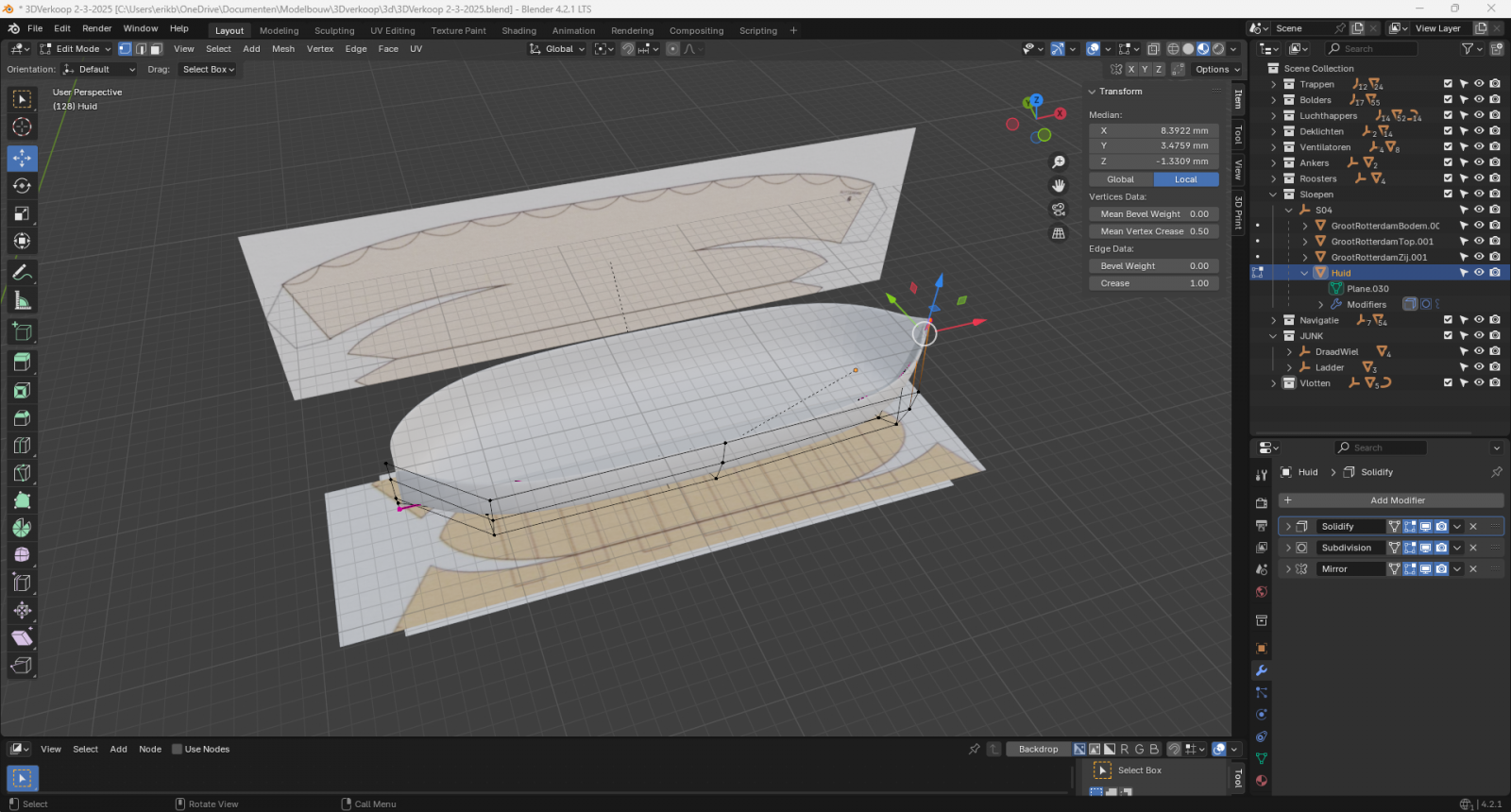Activate the Move tool
Screen dimensions: 1511x812
(22, 158)
